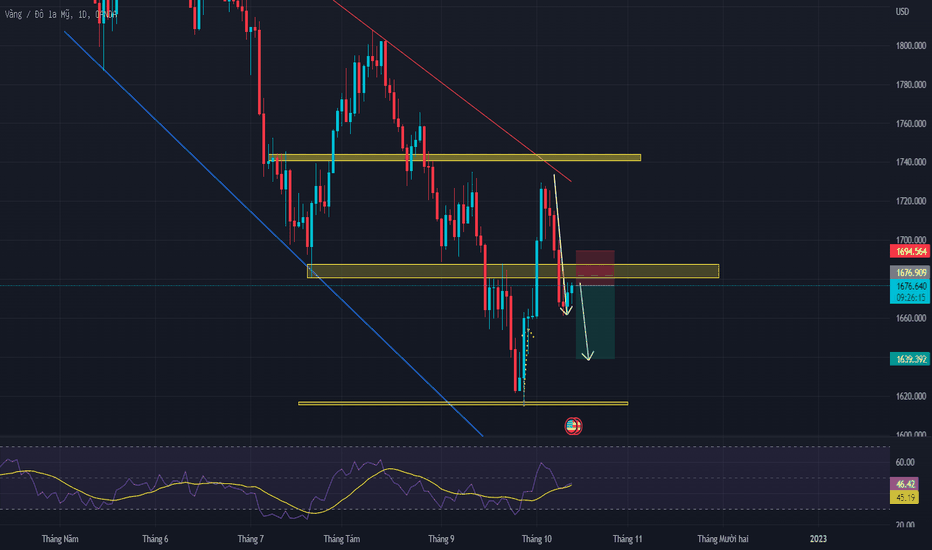Open the USD currency label on price axis
Viewport: 932px width, 550px height.
[902, 11]
